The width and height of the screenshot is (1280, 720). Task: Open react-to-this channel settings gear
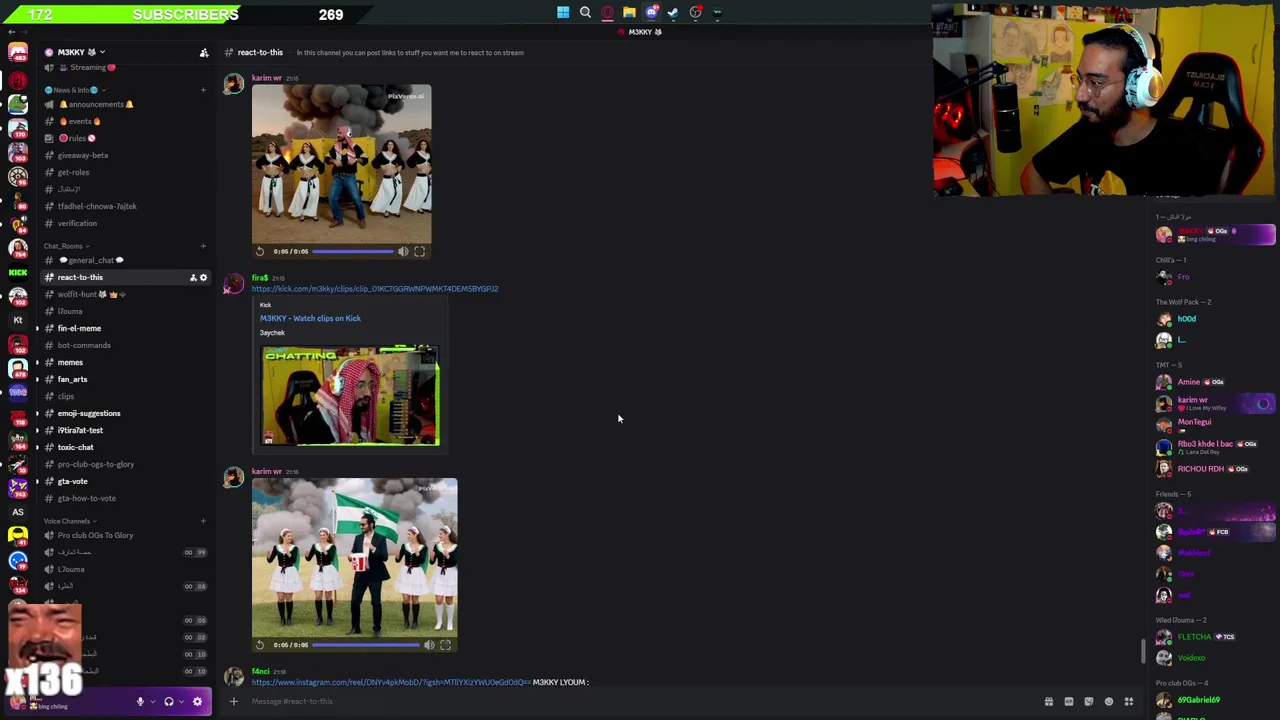coord(203,277)
